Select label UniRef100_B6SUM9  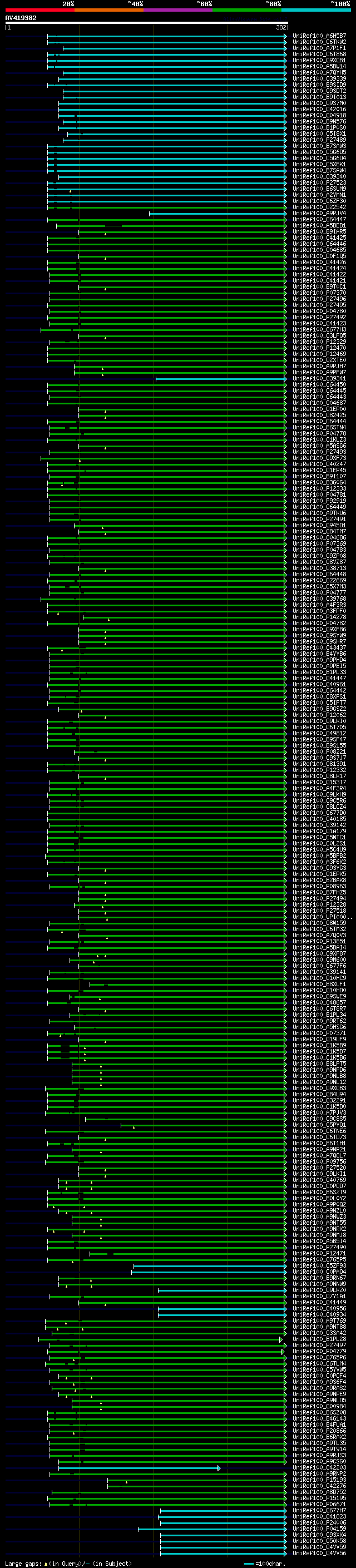[x=319, y=189]
